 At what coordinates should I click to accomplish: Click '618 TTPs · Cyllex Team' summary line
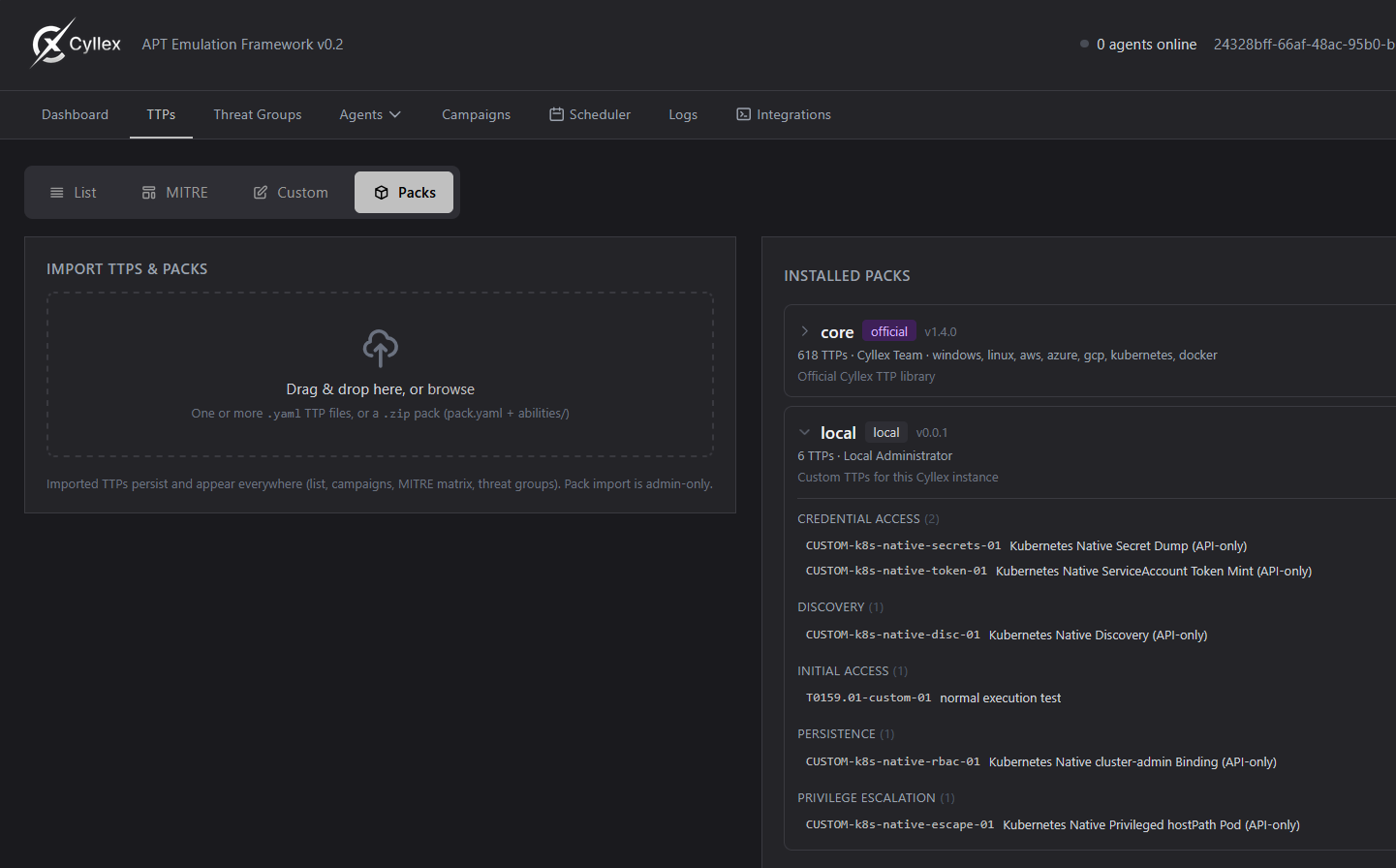[x=1008, y=356]
